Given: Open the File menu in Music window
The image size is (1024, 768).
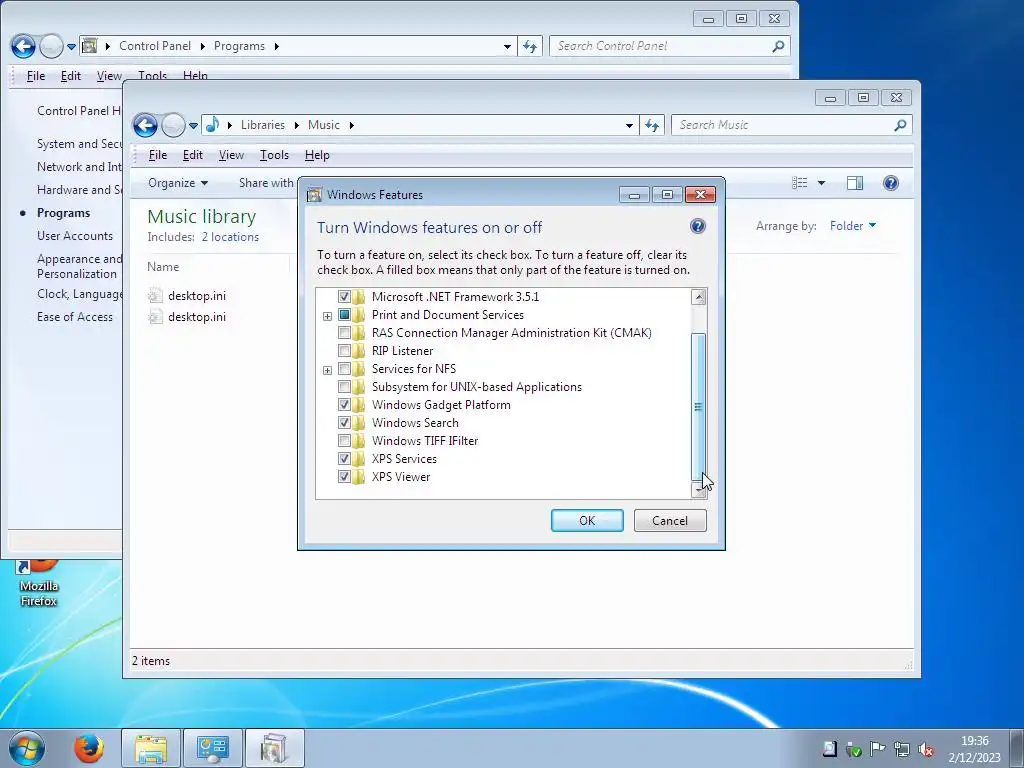Looking at the screenshot, I should (157, 155).
